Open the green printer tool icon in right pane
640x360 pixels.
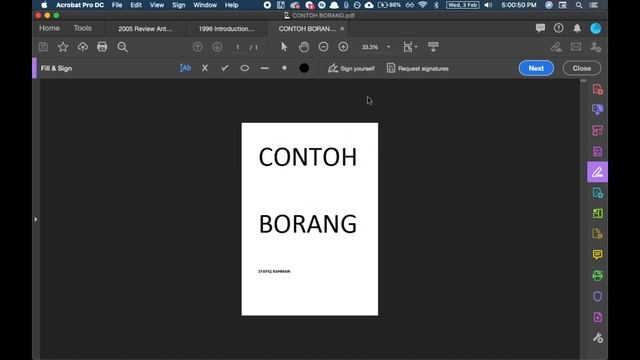[598, 276]
